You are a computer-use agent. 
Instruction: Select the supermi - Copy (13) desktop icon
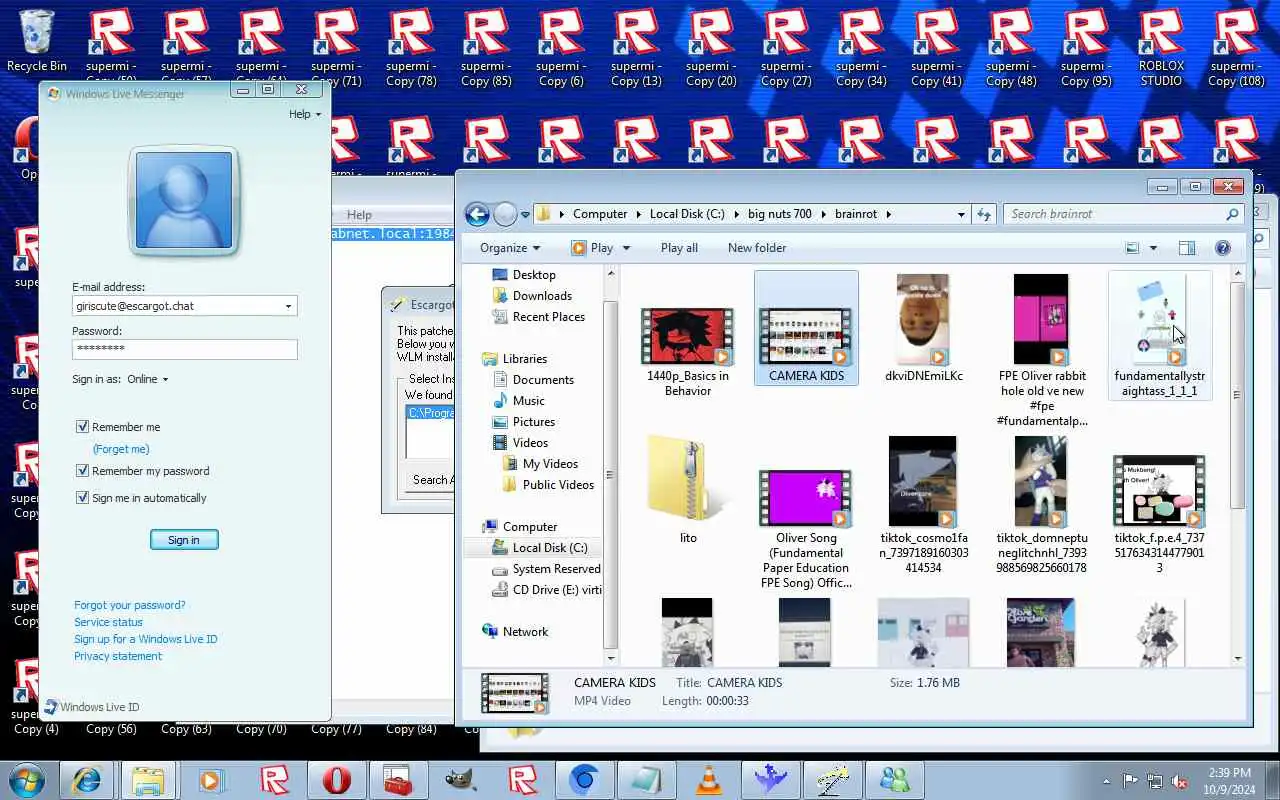pos(636,47)
